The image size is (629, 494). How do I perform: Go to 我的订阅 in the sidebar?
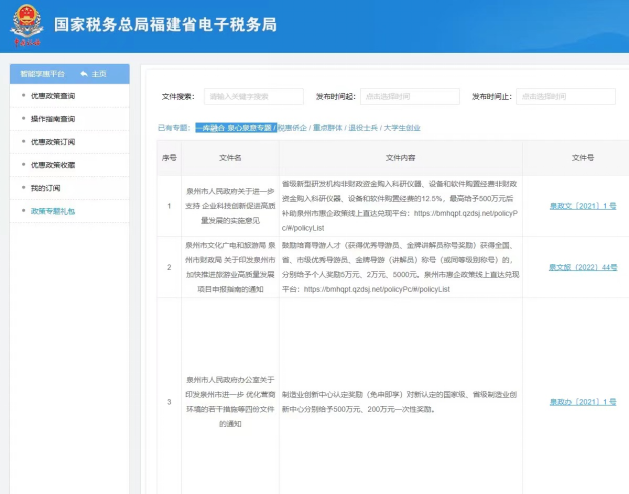[x=45, y=188]
